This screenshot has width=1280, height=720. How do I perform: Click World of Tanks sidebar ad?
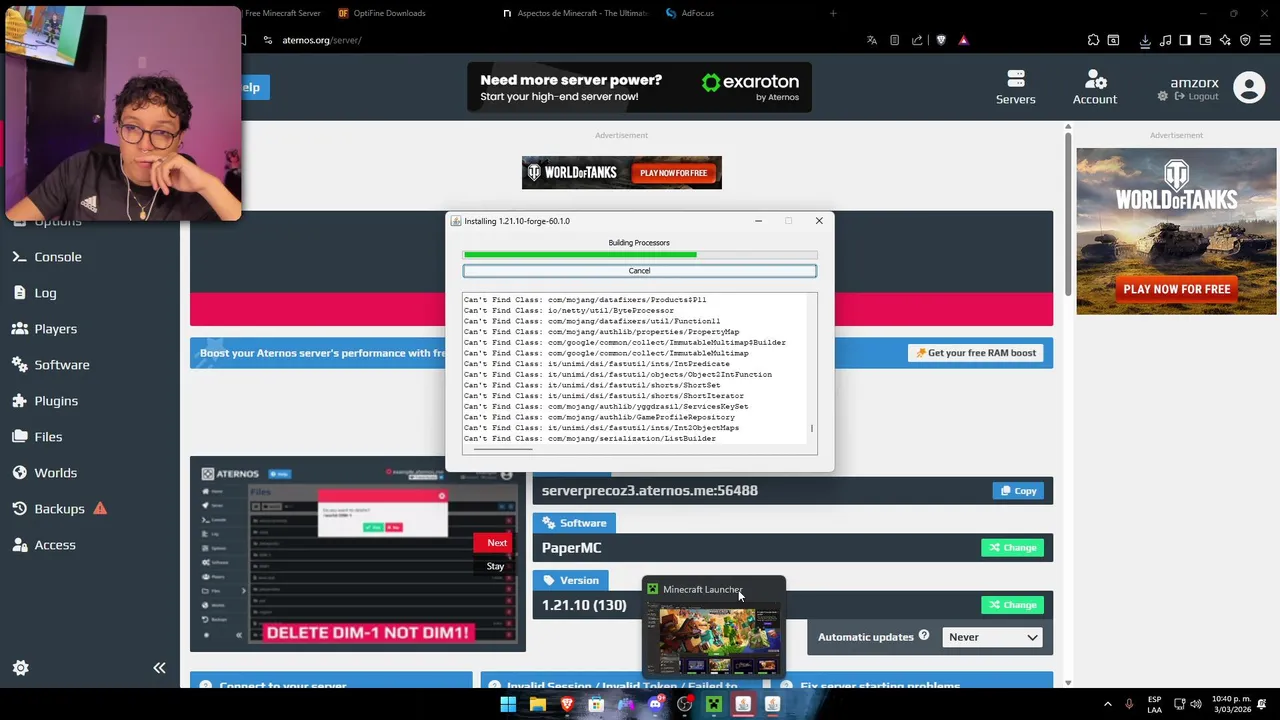click(x=1176, y=231)
